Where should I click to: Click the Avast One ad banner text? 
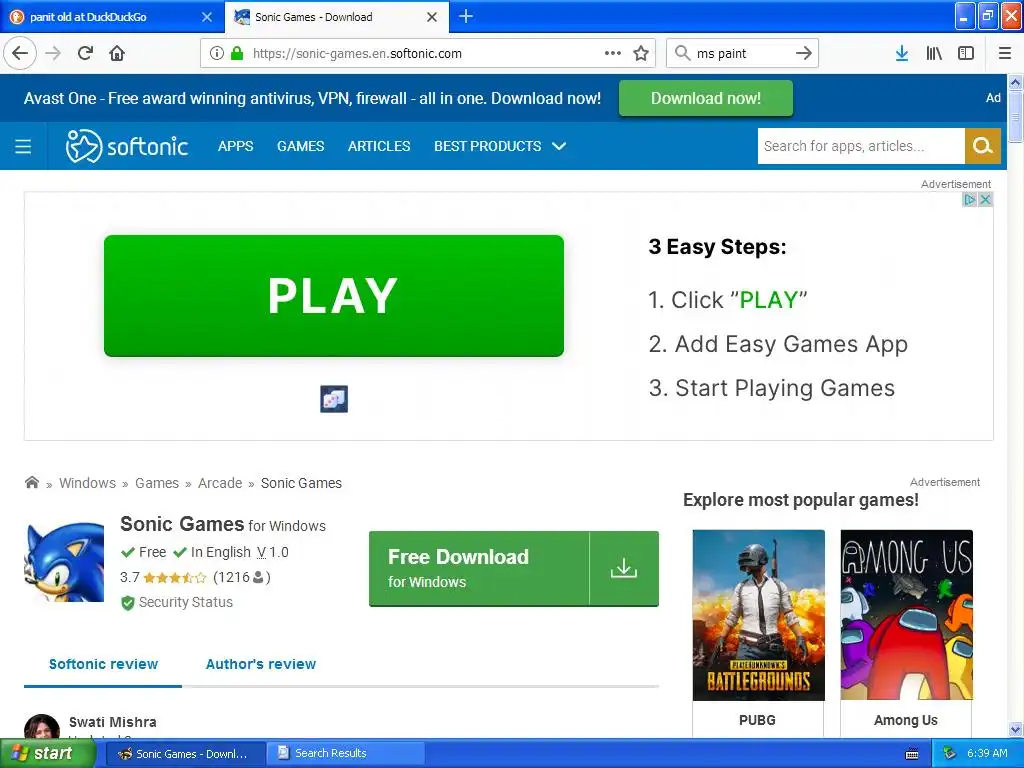click(x=312, y=98)
